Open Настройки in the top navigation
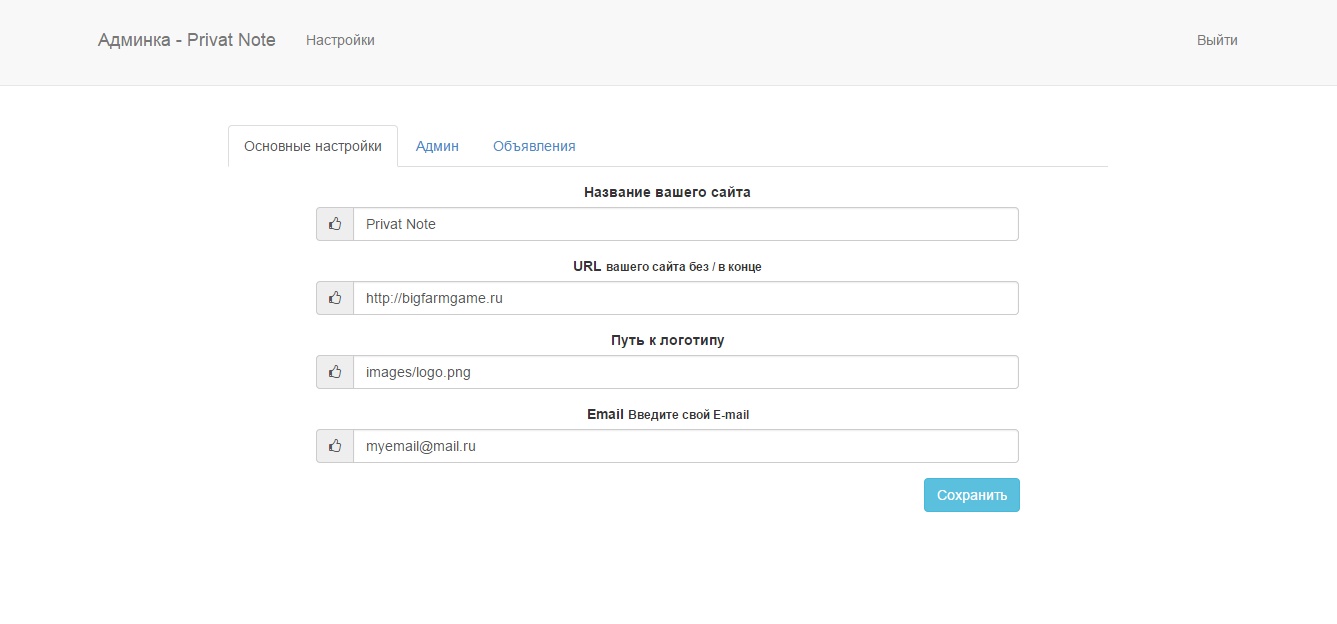This screenshot has width=1337, height=624. [x=340, y=40]
